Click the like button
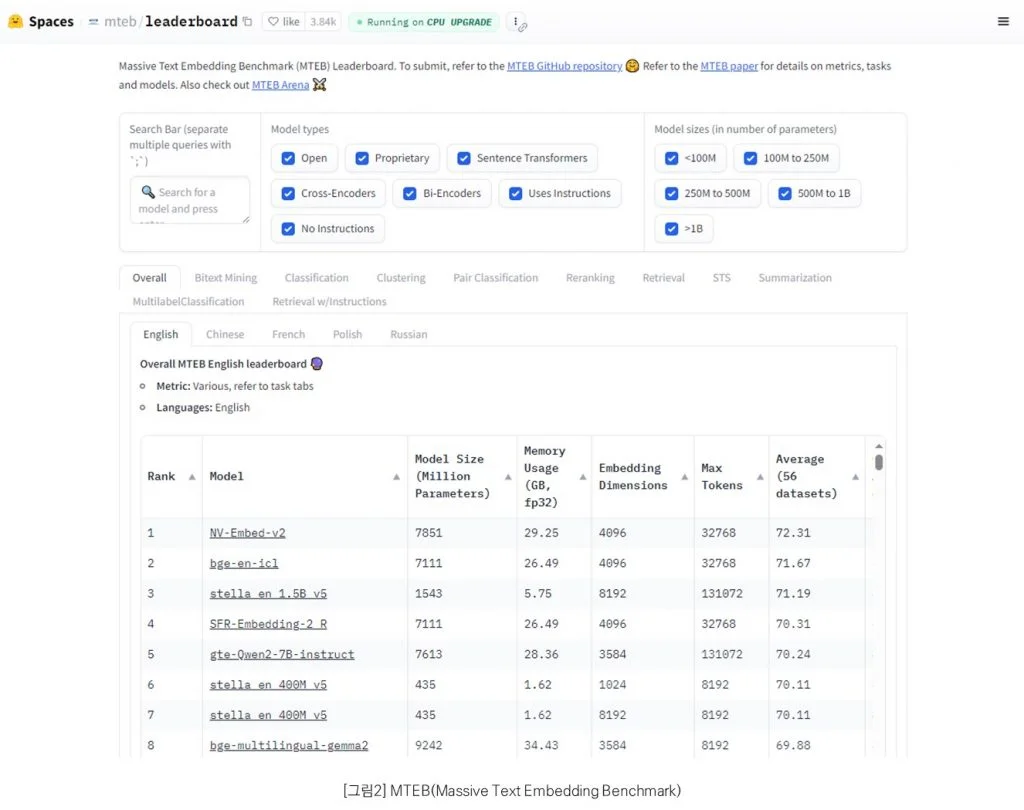This screenshot has height=810, width=1024. [283, 22]
